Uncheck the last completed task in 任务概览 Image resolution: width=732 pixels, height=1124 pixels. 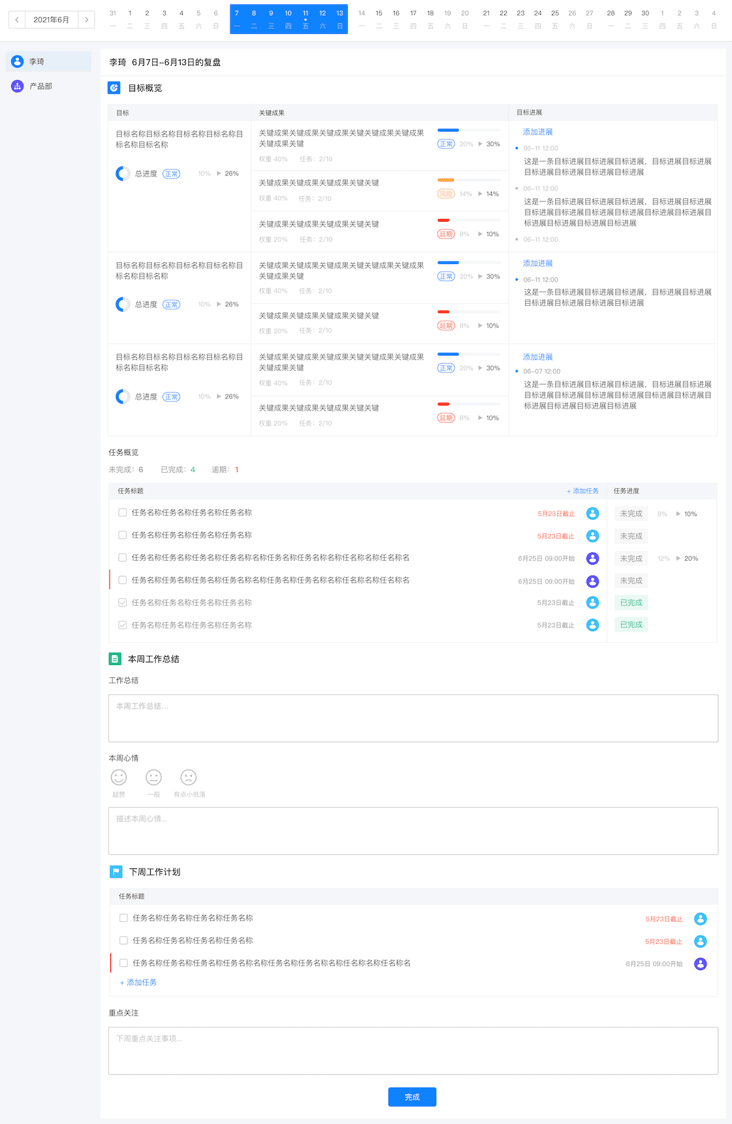[x=123, y=625]
